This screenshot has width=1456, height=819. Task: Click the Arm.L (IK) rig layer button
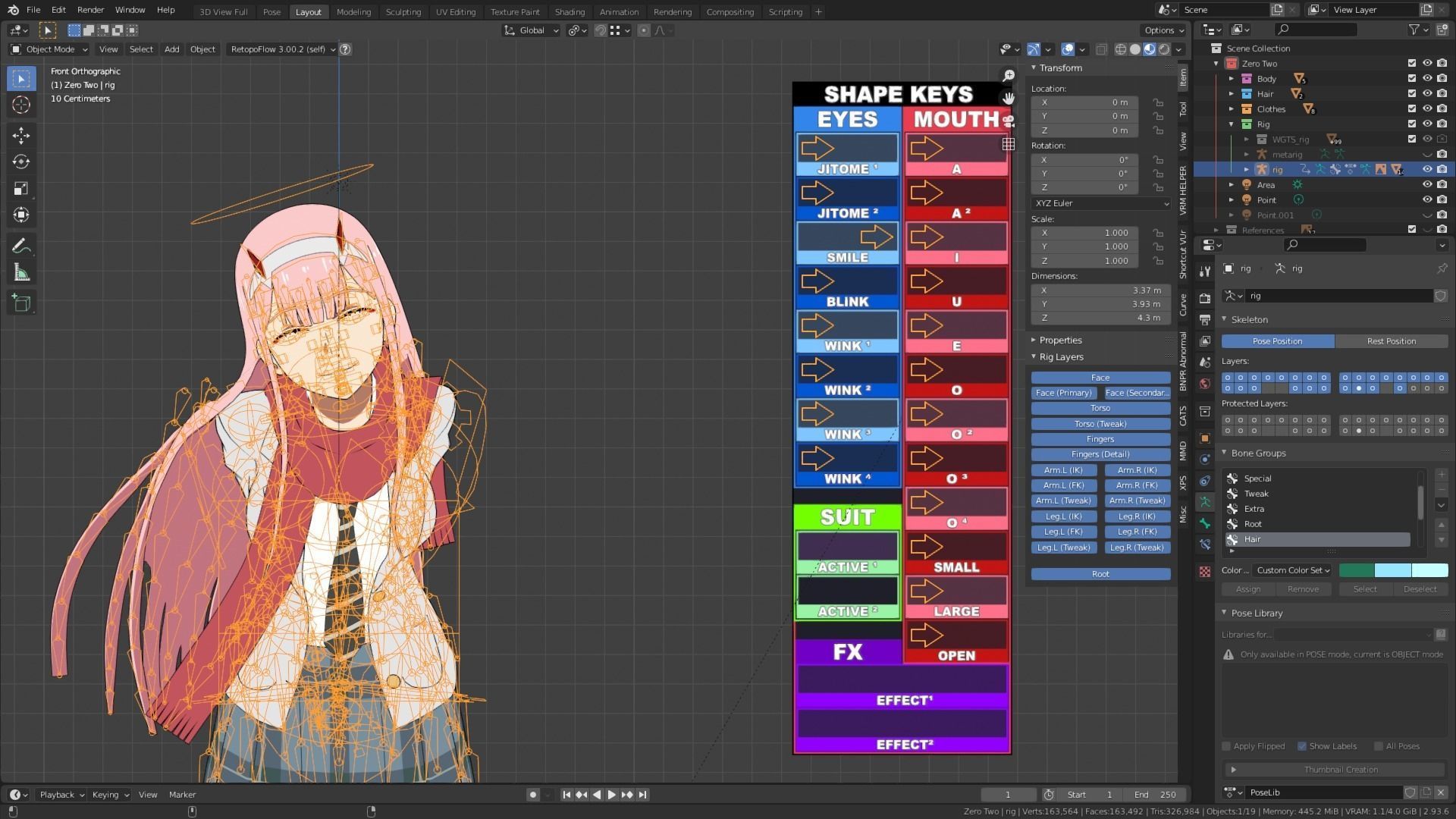[x=1063, y=470]
